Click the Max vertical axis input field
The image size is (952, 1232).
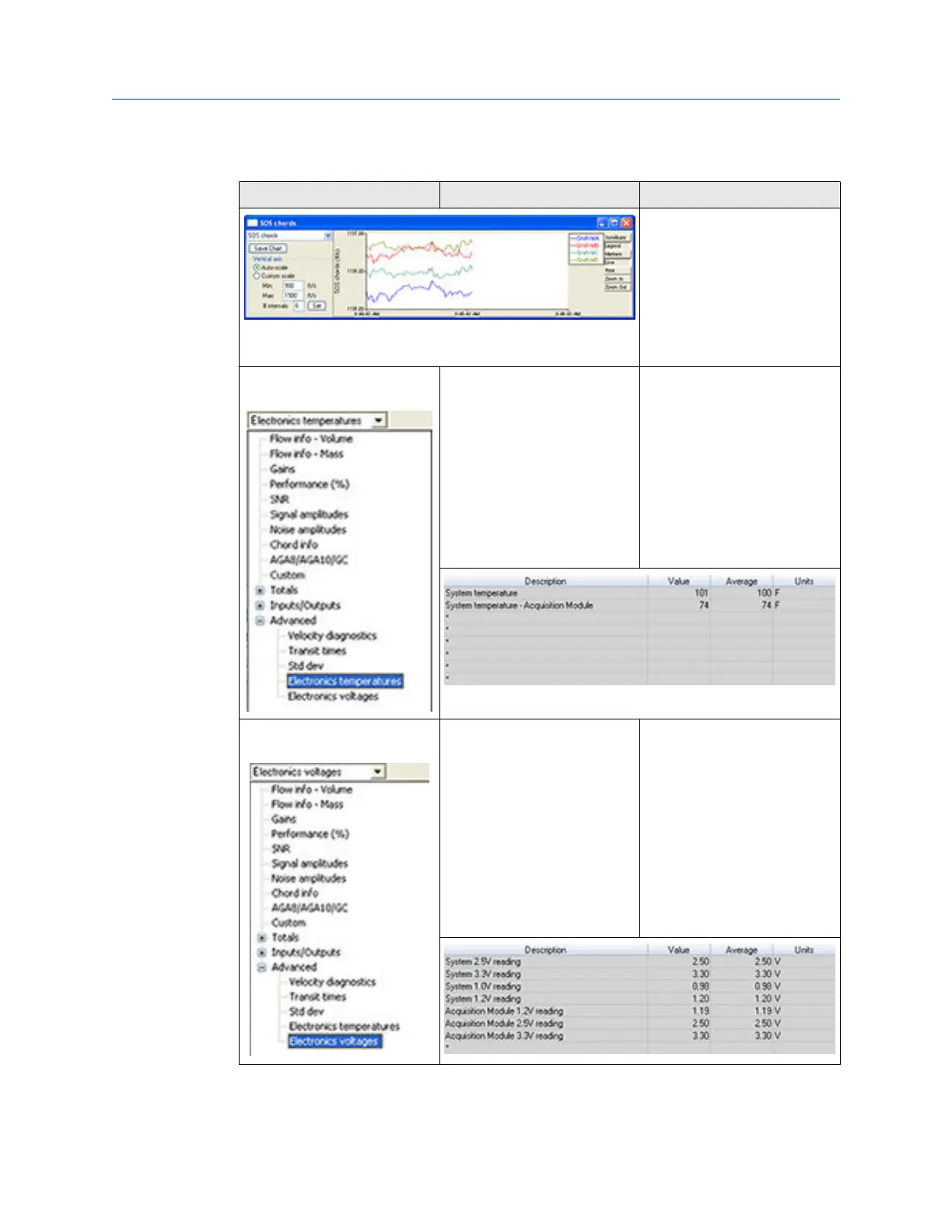(x=292, y=296)
